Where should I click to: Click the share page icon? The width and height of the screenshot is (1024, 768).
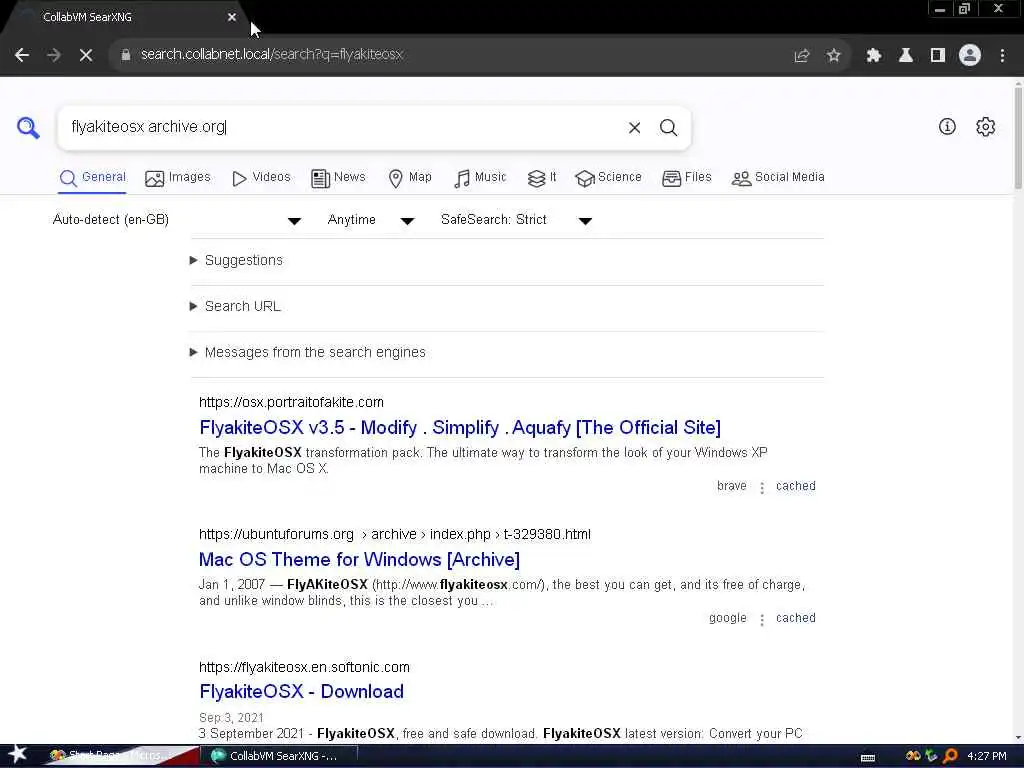[x=801, y=56]
